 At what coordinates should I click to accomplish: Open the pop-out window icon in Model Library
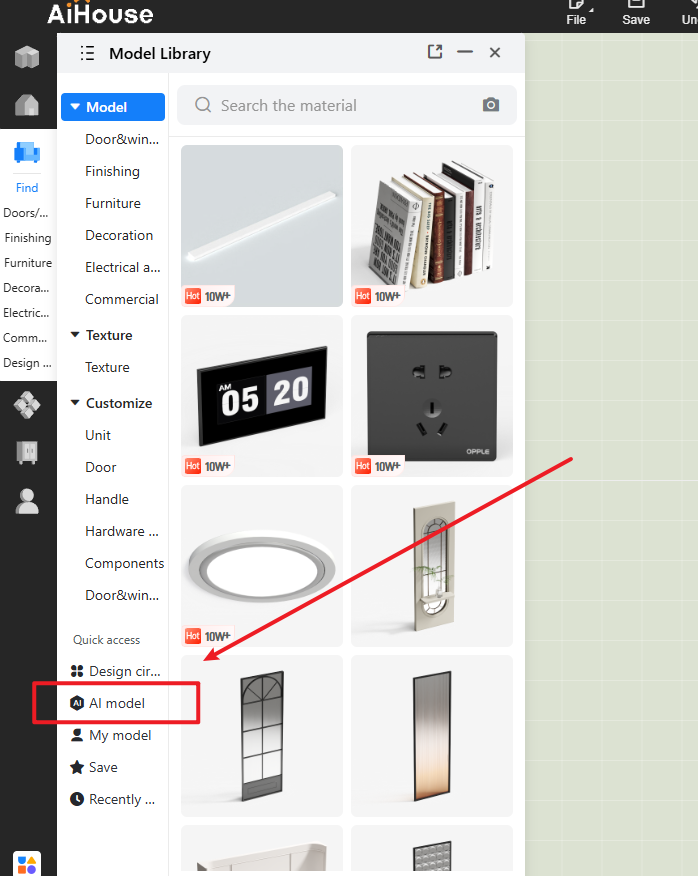[x=435, y=52]
